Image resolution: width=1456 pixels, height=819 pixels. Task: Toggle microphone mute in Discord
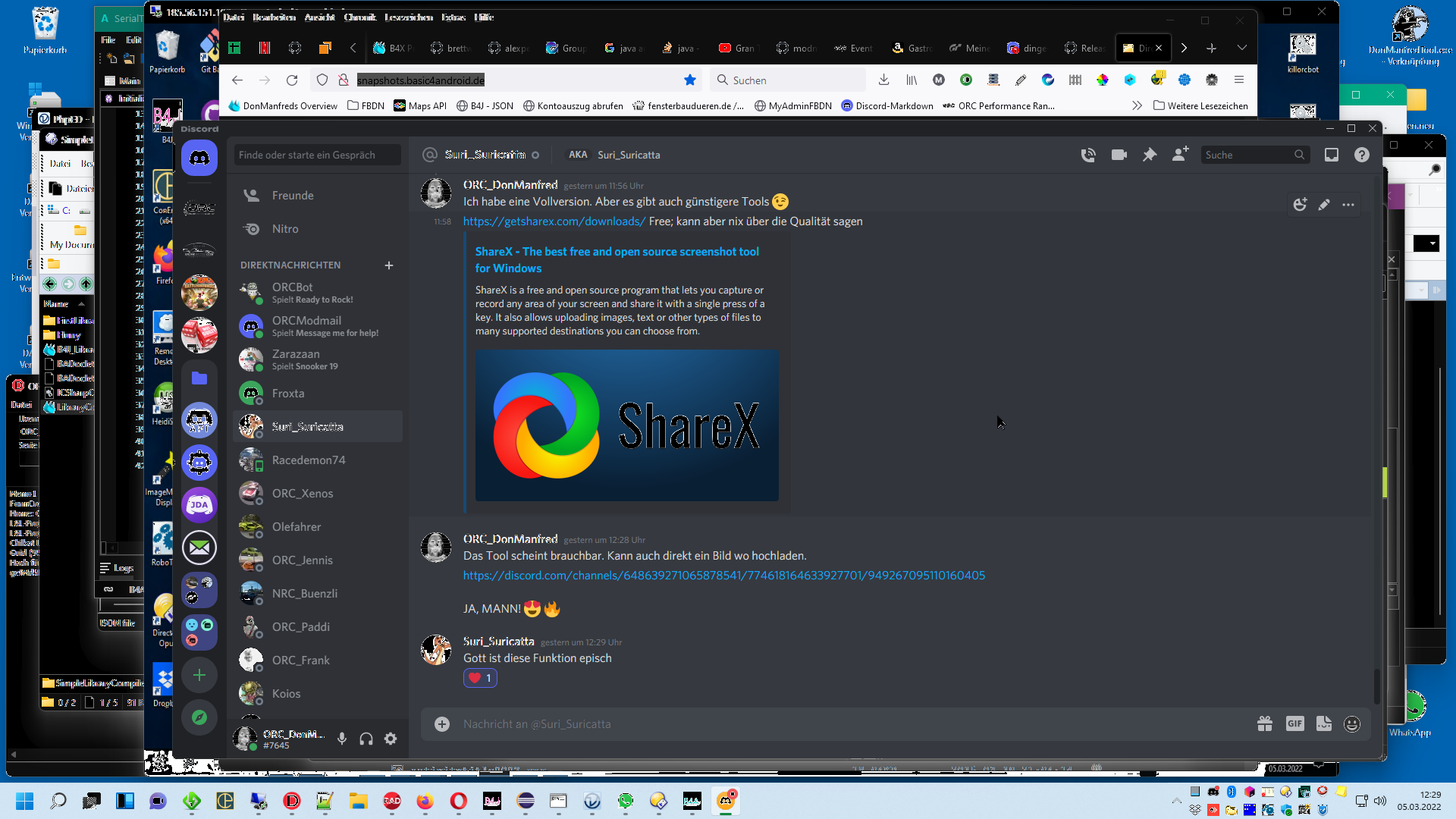click(x=342, y=739)
